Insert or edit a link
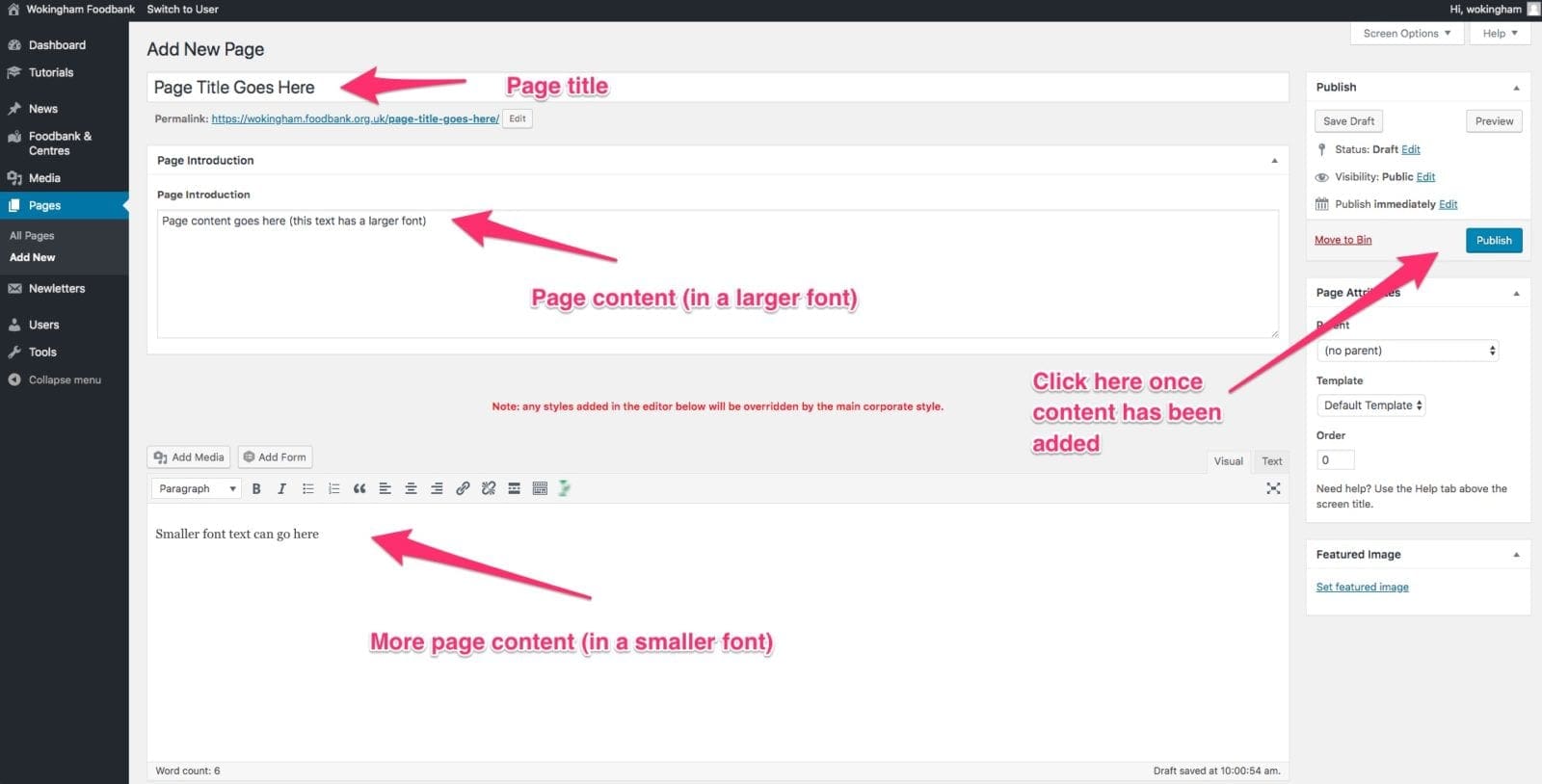Viewport: 1542px width, 784px height. click(x=463, y=488)
